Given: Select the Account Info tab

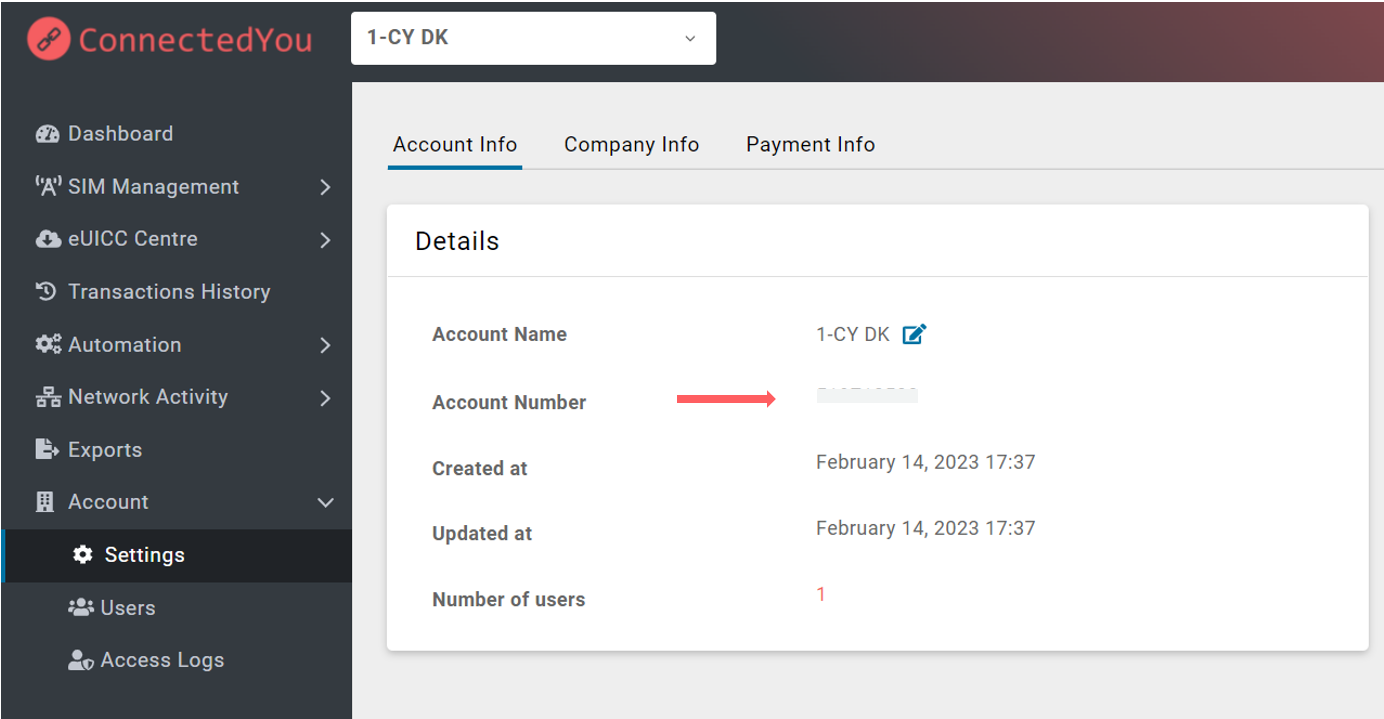Looking at the screenshot, I should coord(455,144).
